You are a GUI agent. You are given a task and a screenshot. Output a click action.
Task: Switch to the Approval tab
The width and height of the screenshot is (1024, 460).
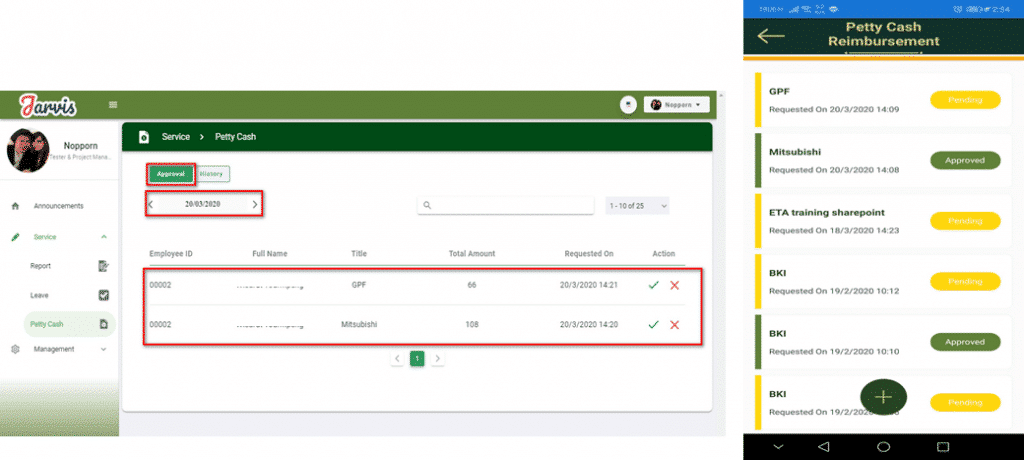(x=170, y=174)
